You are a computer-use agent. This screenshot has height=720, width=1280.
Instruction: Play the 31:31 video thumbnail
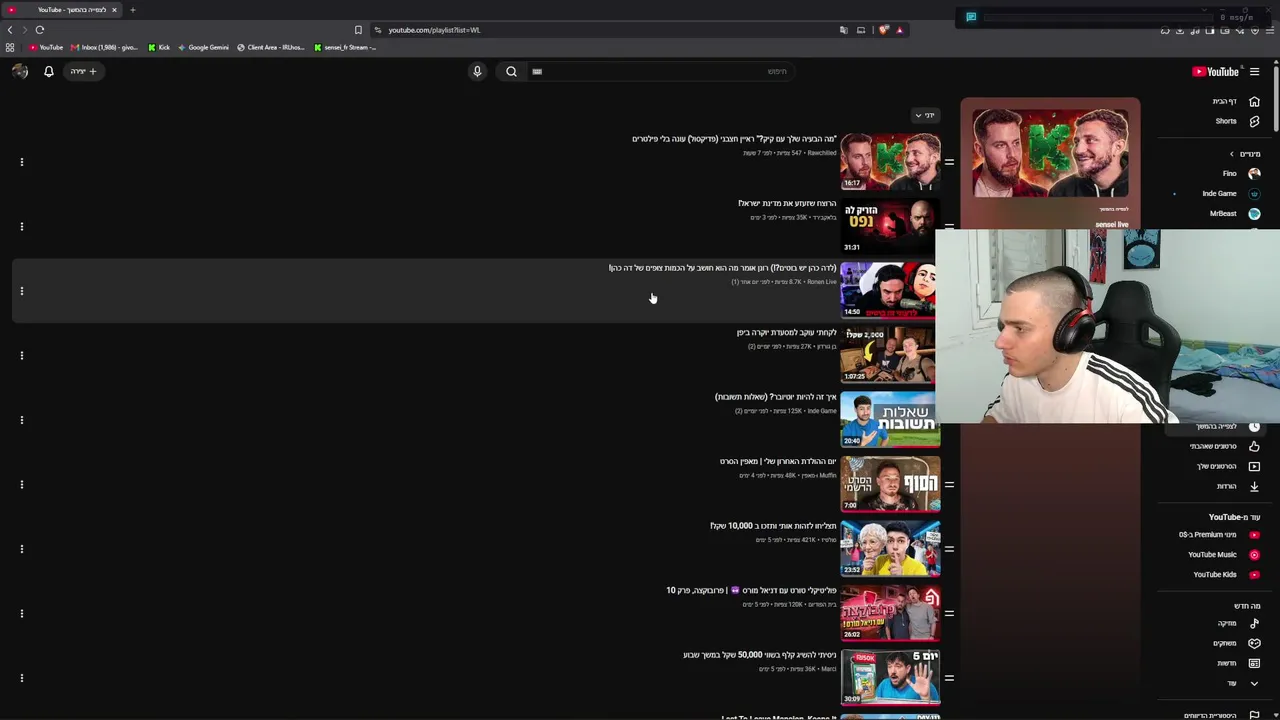[x=888, y=226]
